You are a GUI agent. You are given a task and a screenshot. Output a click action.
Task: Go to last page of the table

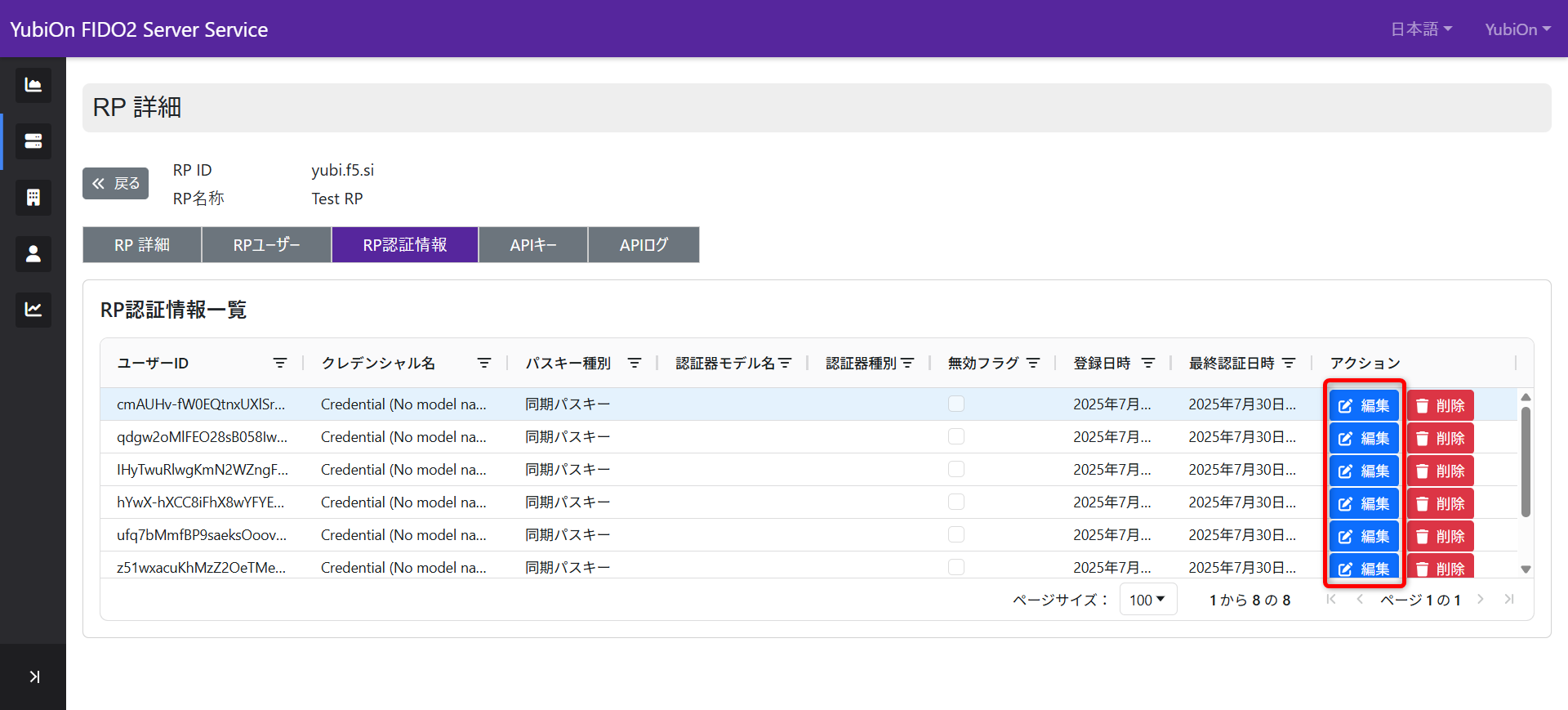point(1509,600)
